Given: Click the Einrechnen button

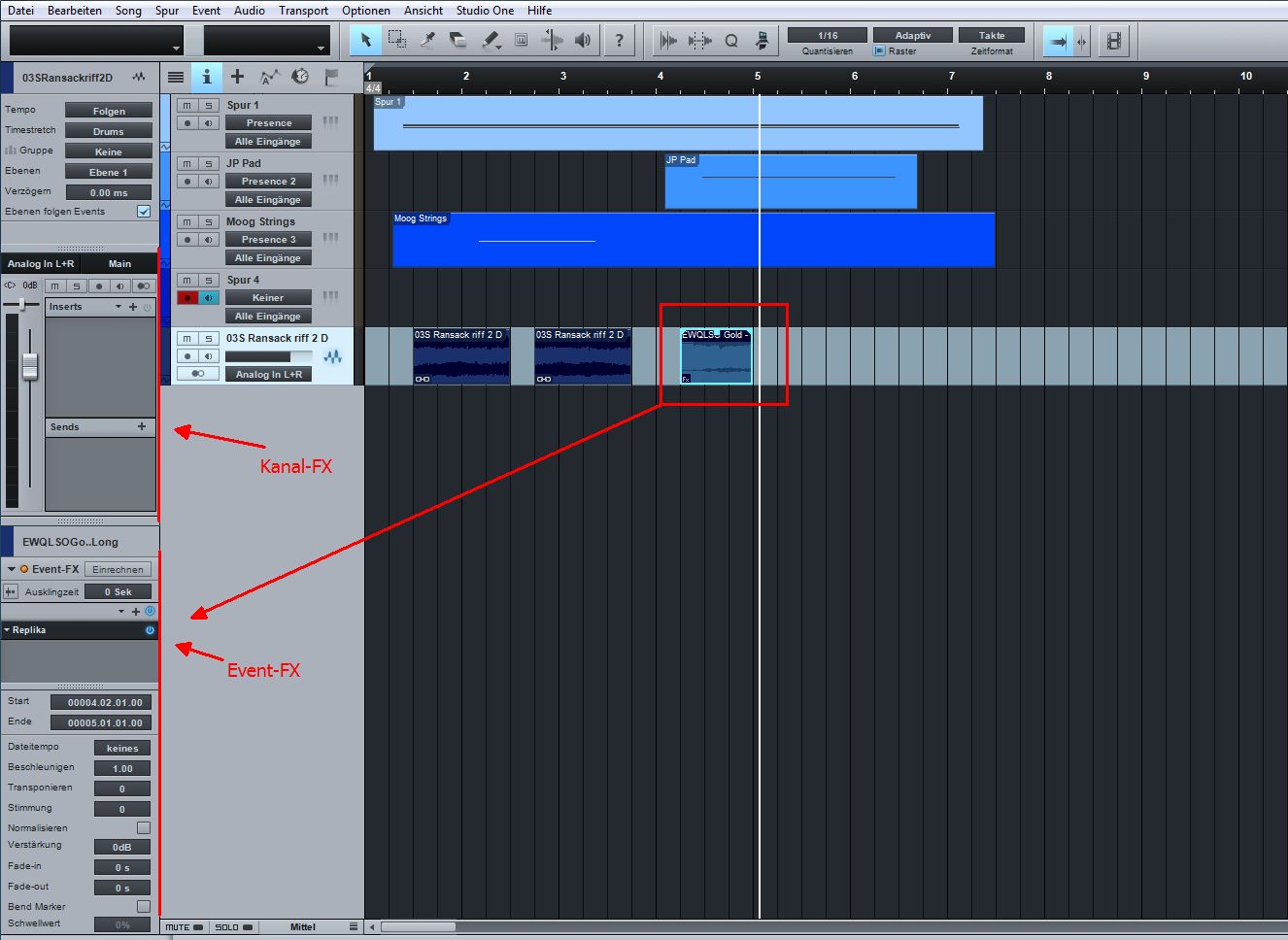Looking at the screenshot, I should point(118,570).
